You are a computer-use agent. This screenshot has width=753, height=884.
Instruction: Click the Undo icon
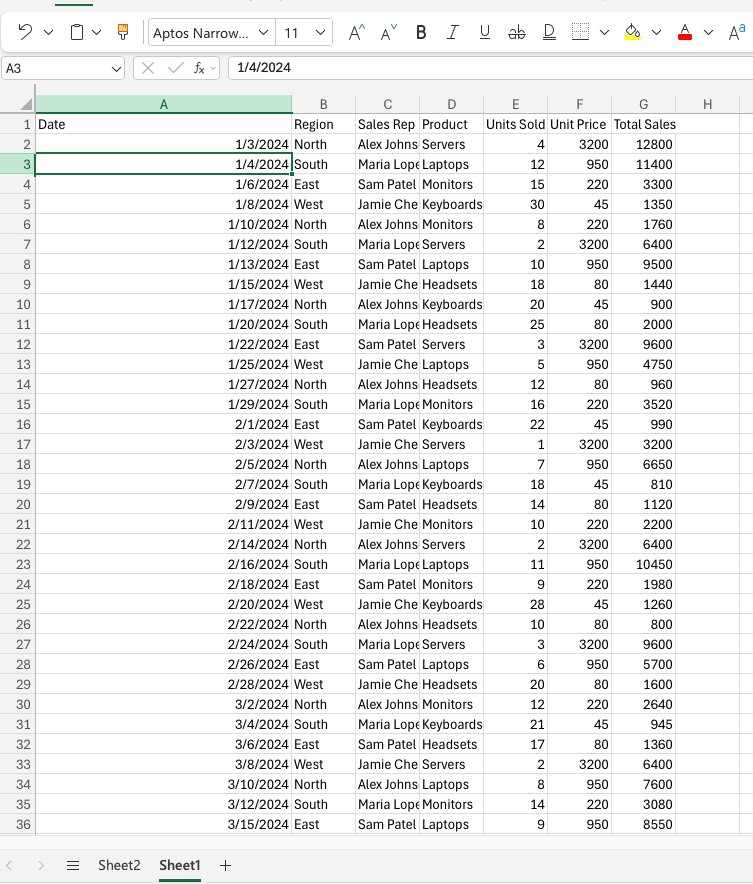coord(25,32)
